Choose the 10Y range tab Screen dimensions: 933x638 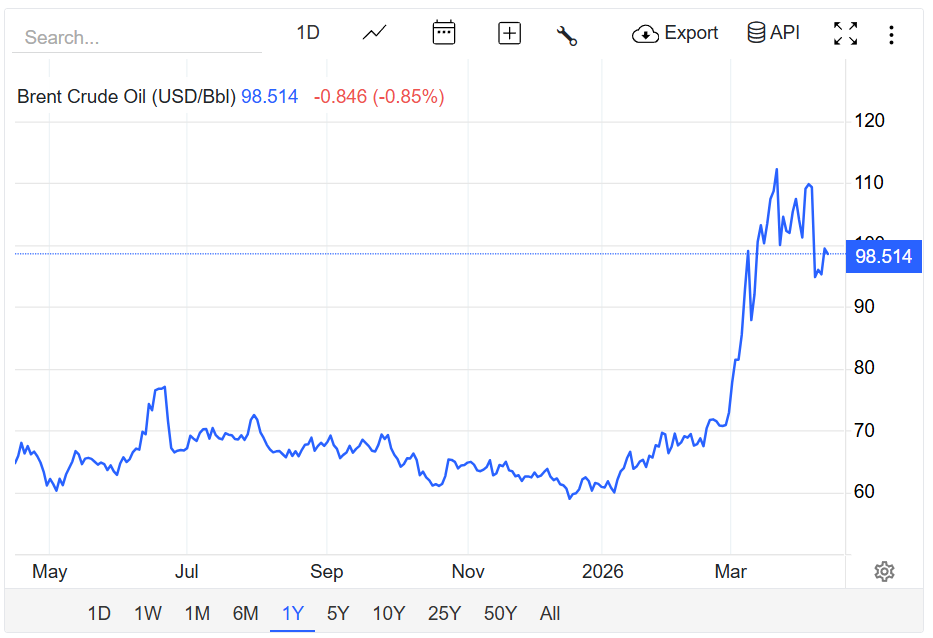click(x=388, y=613)
